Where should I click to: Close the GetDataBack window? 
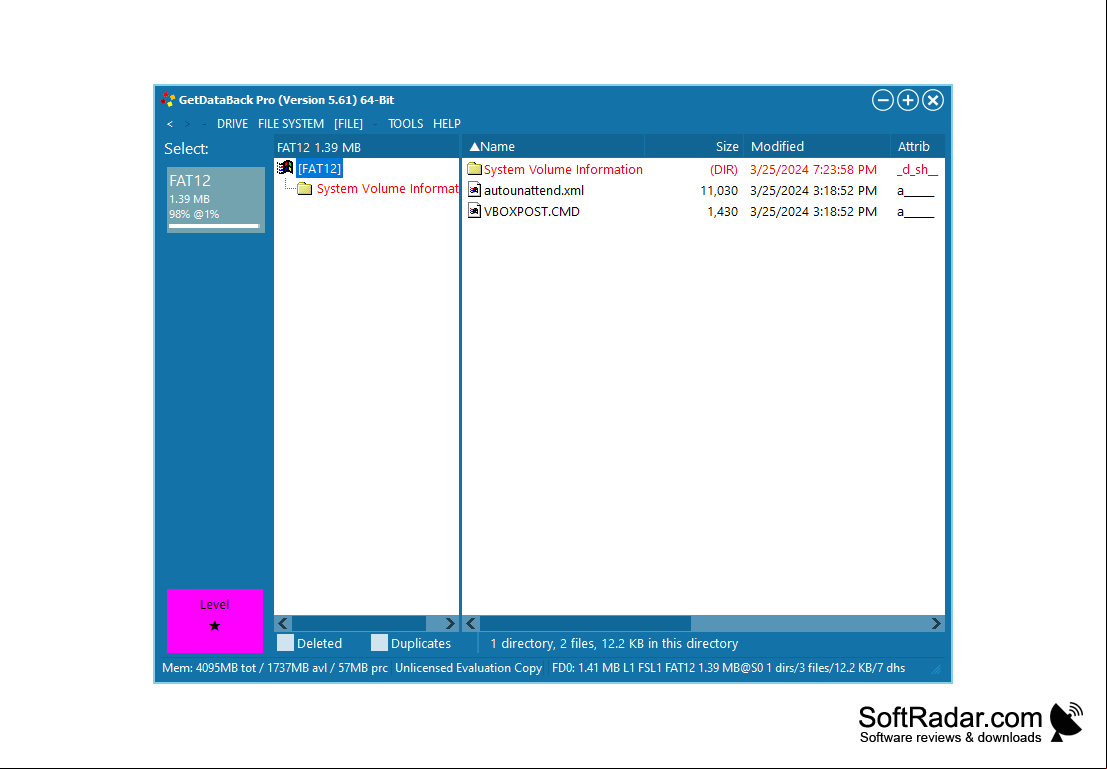click(x=933, y=100)
